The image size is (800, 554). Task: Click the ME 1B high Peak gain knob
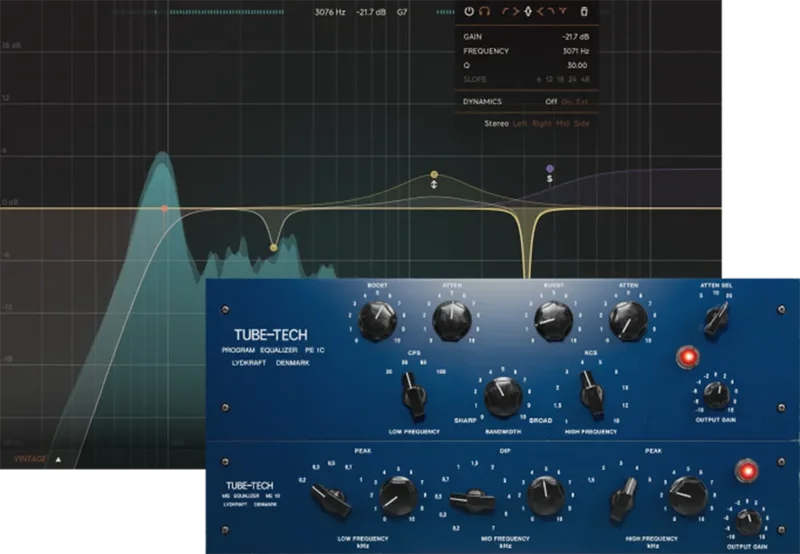pyautogui.click(x=688, y=496)
